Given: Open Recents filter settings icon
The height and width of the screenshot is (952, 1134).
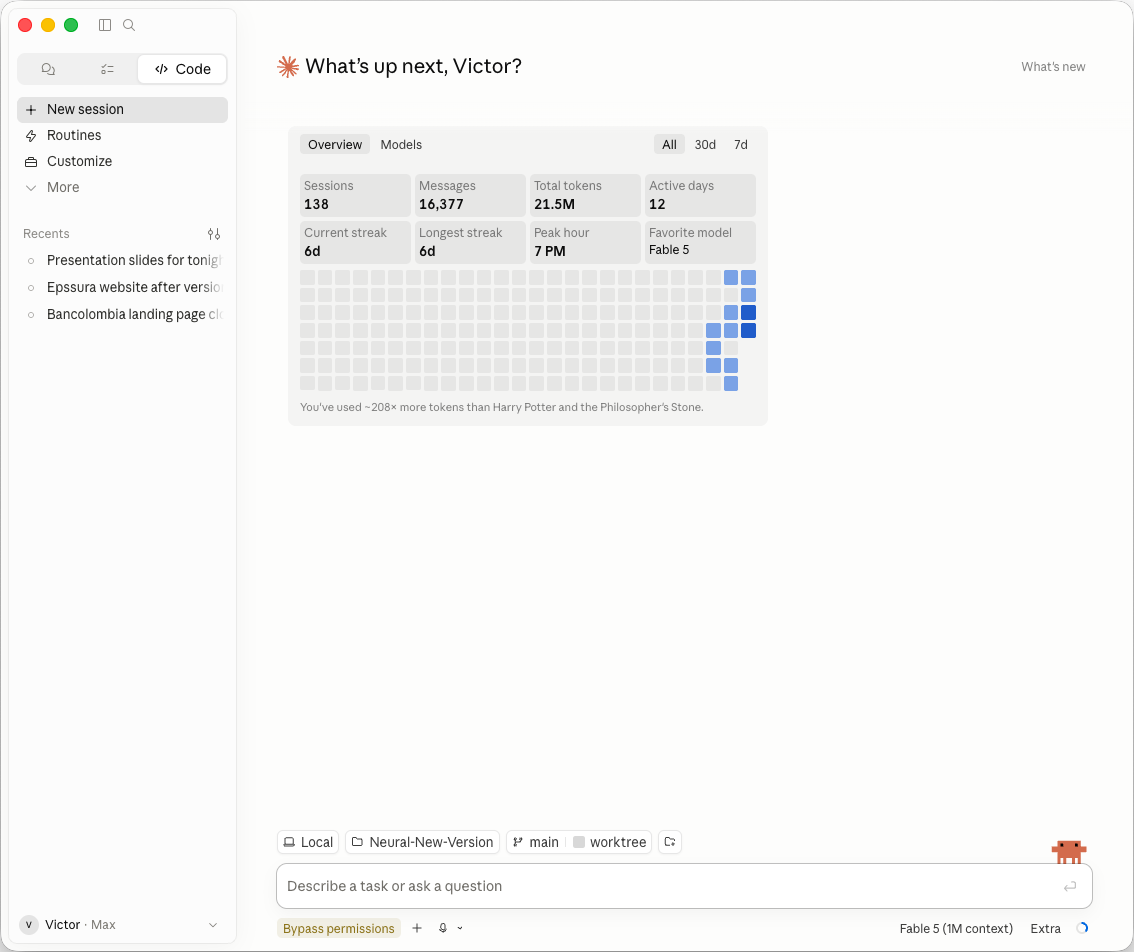Looking at the screenshot, I should click(x=214, y=234).
